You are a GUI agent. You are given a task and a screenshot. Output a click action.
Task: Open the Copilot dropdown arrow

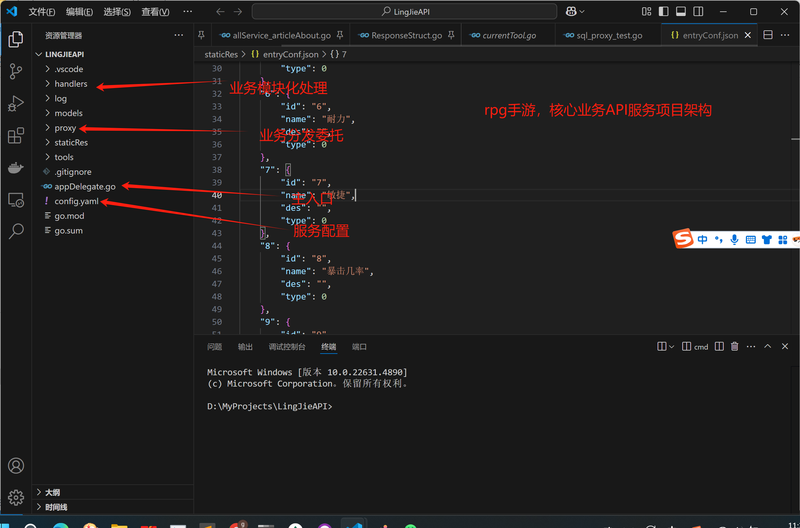point(582,11)
